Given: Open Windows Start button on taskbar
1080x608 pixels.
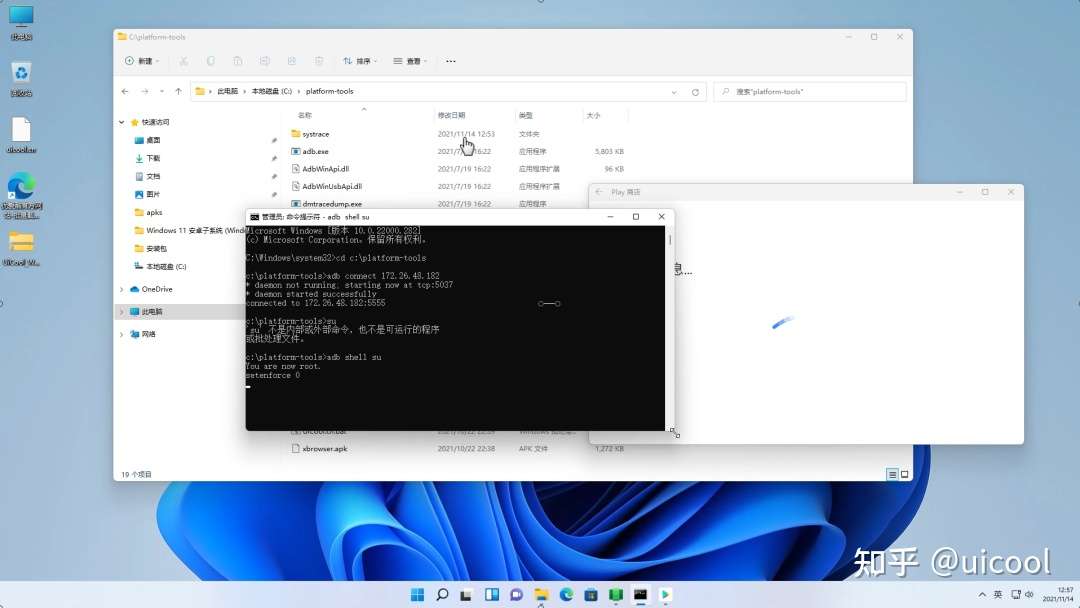Looking at the screenshot, I should coord(417,594).
